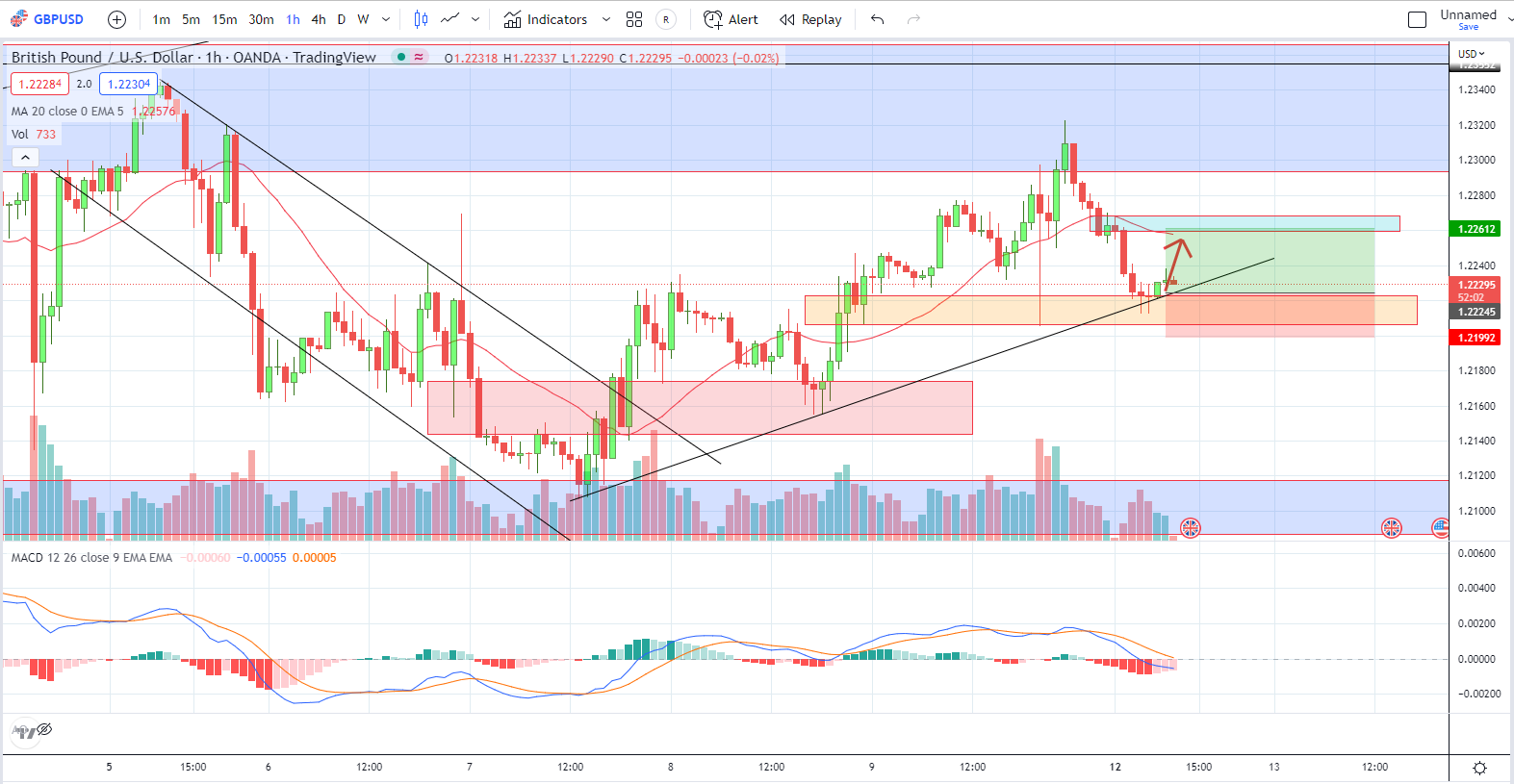Click the −0.00023 (−0.02%) change value
The image size is (1514, 784).
point(729,58)
